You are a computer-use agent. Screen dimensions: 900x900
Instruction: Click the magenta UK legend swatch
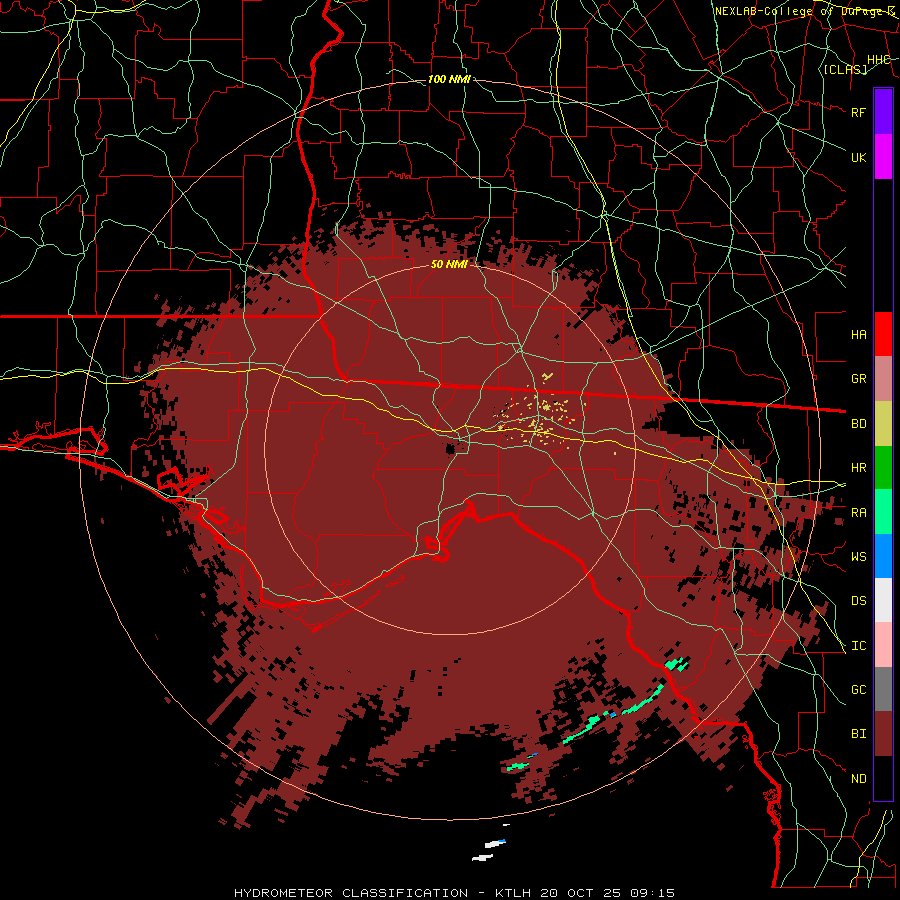[x=883, y=157]
